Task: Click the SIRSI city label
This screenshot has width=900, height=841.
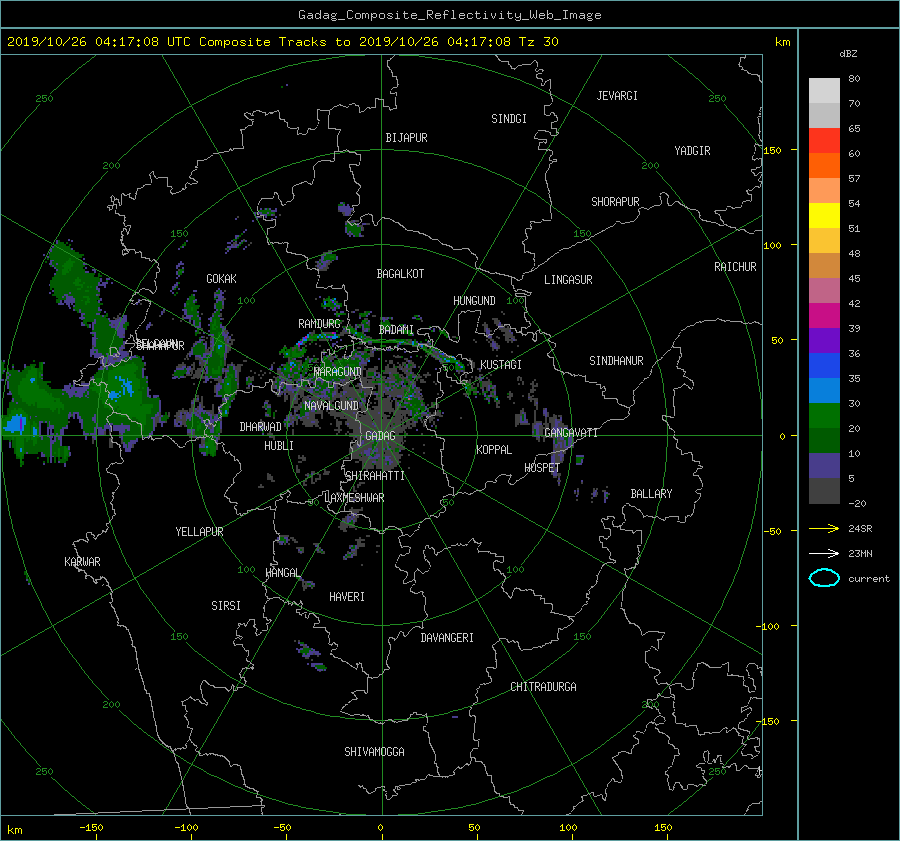Action: (x=226, y=606)
